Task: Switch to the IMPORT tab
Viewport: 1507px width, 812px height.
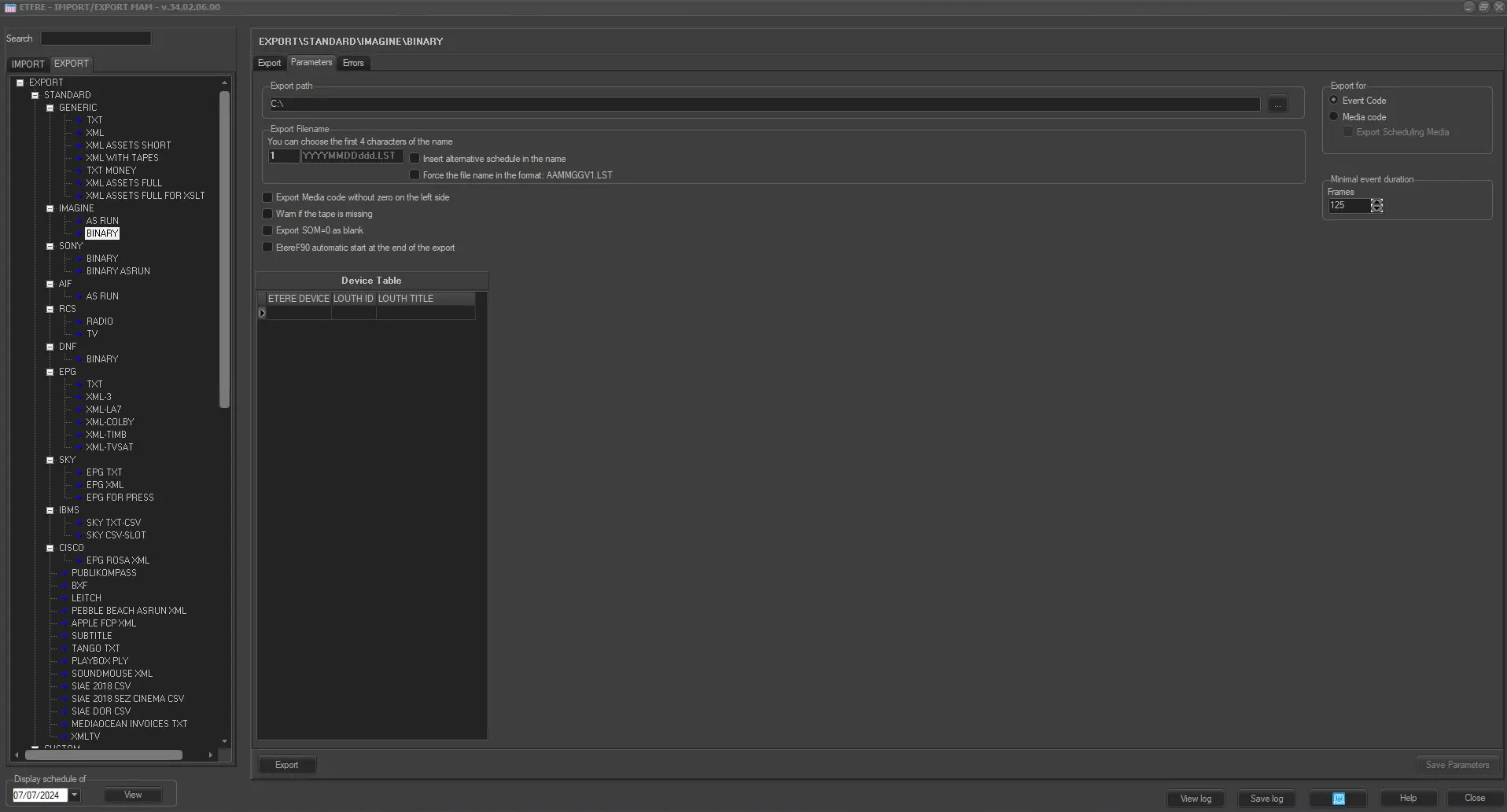Action: click(x=28, y=64)
